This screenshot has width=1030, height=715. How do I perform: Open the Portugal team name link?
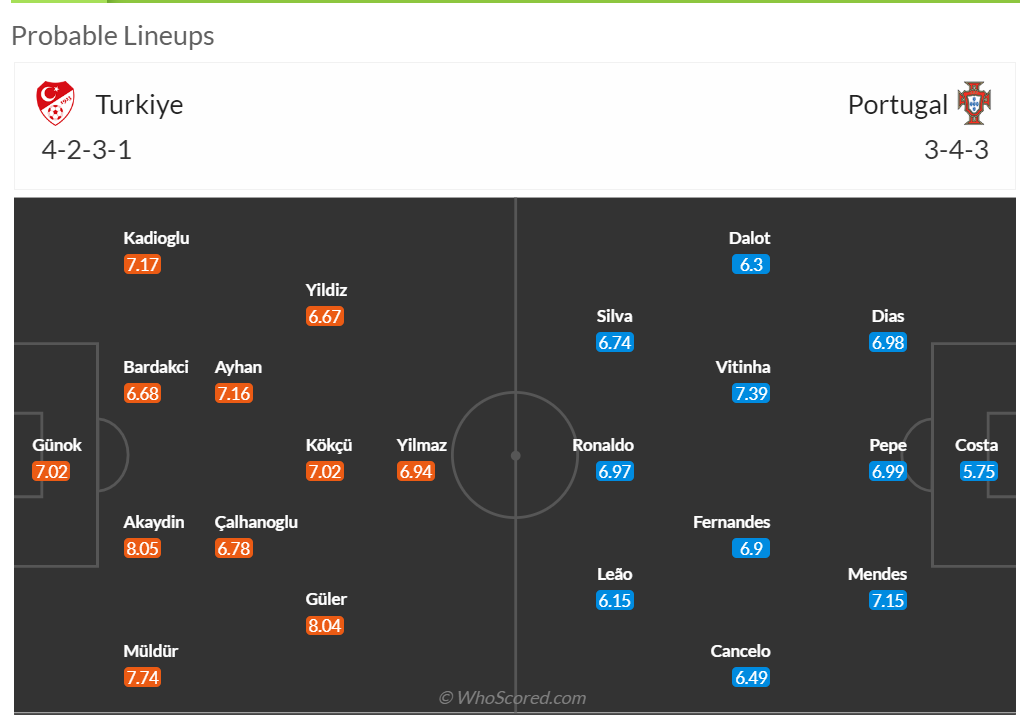(897, 105)
